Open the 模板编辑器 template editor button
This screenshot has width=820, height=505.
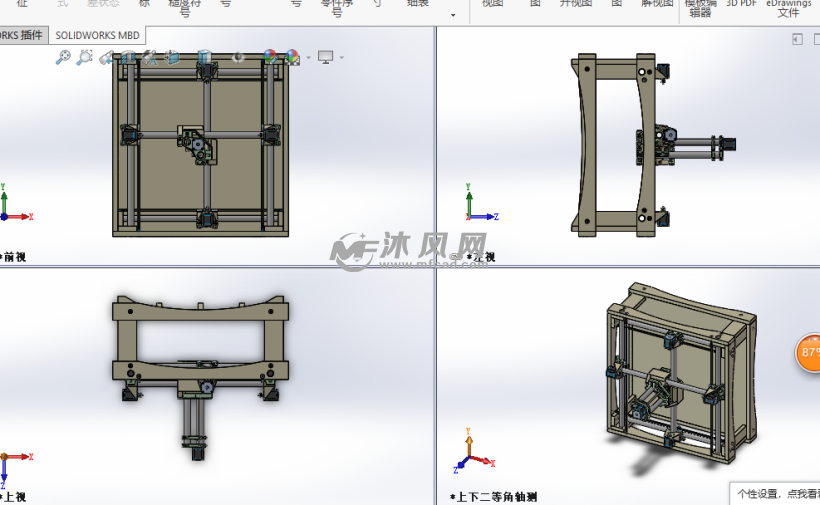coord(700,8)
